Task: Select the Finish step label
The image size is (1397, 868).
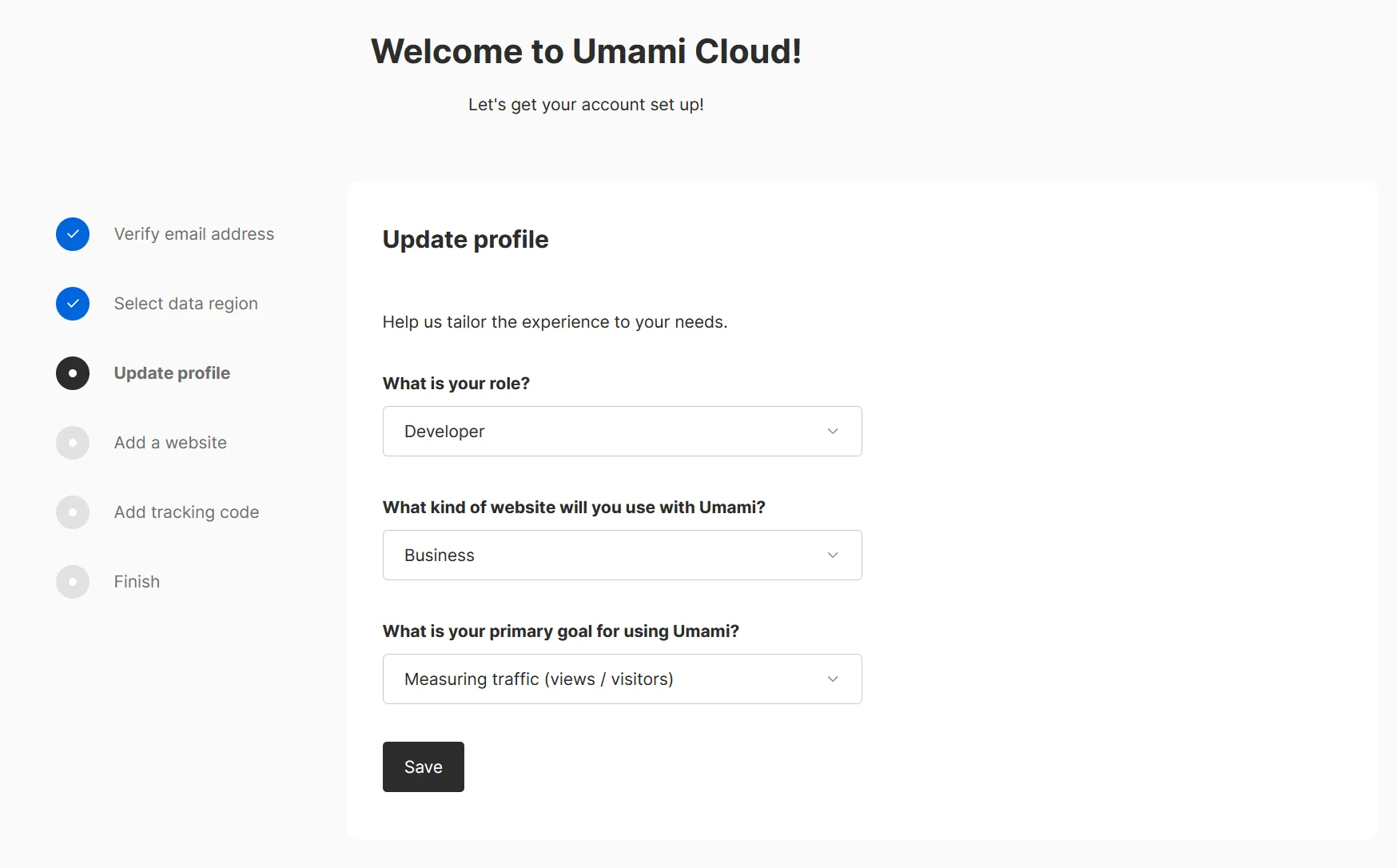Action: coord(137,582)
